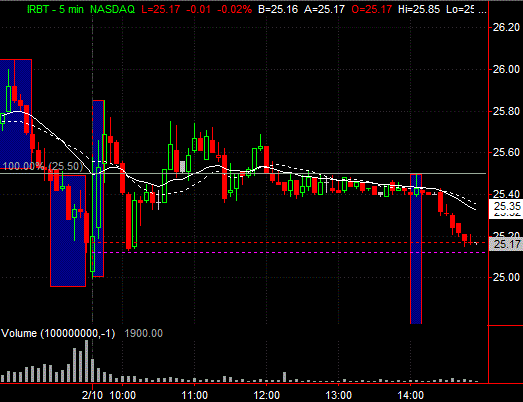Image resolution: width=523 pixels, height=402 pixels.
Task: Click the Hi=25.85 high value
Action: pyautogui.click(x=419, y=9)
